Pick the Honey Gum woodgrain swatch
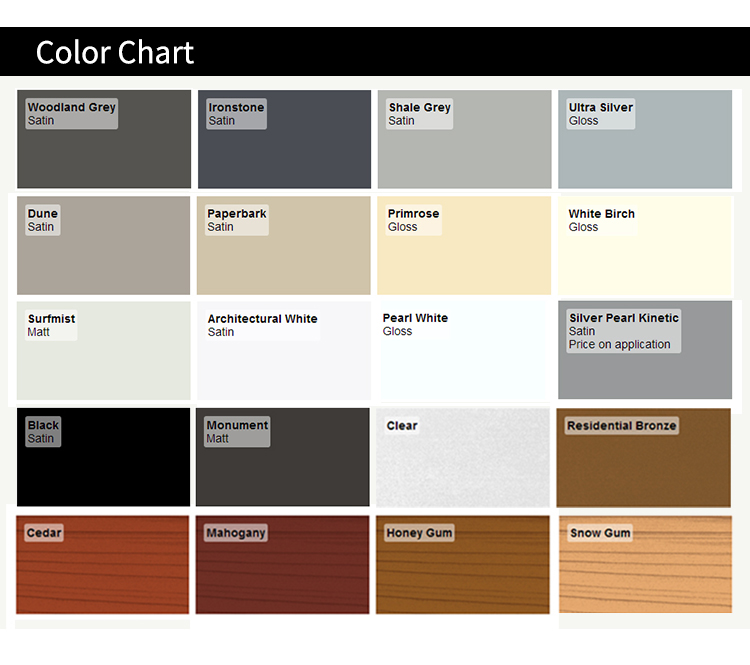 (x=463, y=565)
